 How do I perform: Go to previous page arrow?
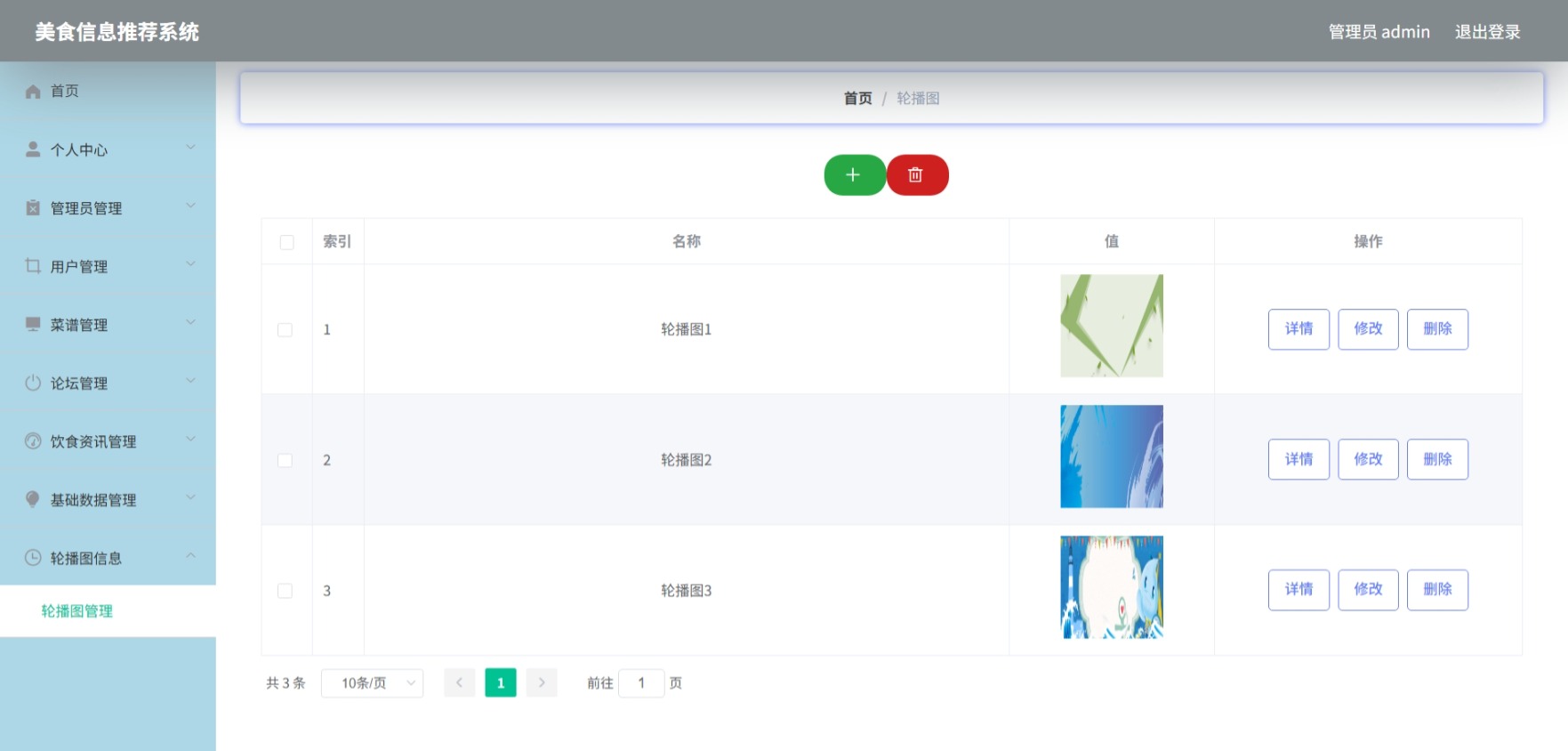click(459, 682)
